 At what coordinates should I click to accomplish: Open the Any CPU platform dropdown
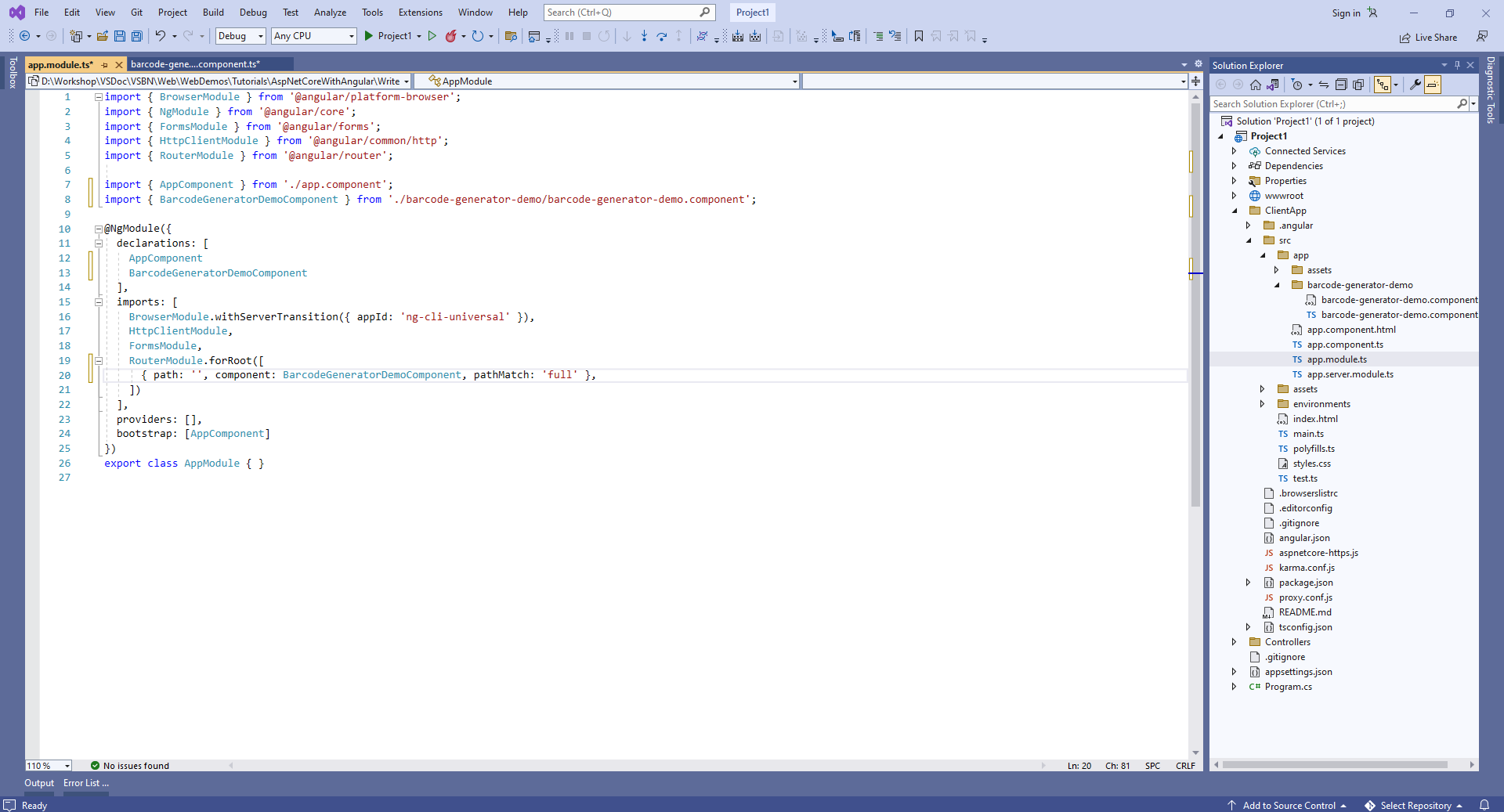314,36
